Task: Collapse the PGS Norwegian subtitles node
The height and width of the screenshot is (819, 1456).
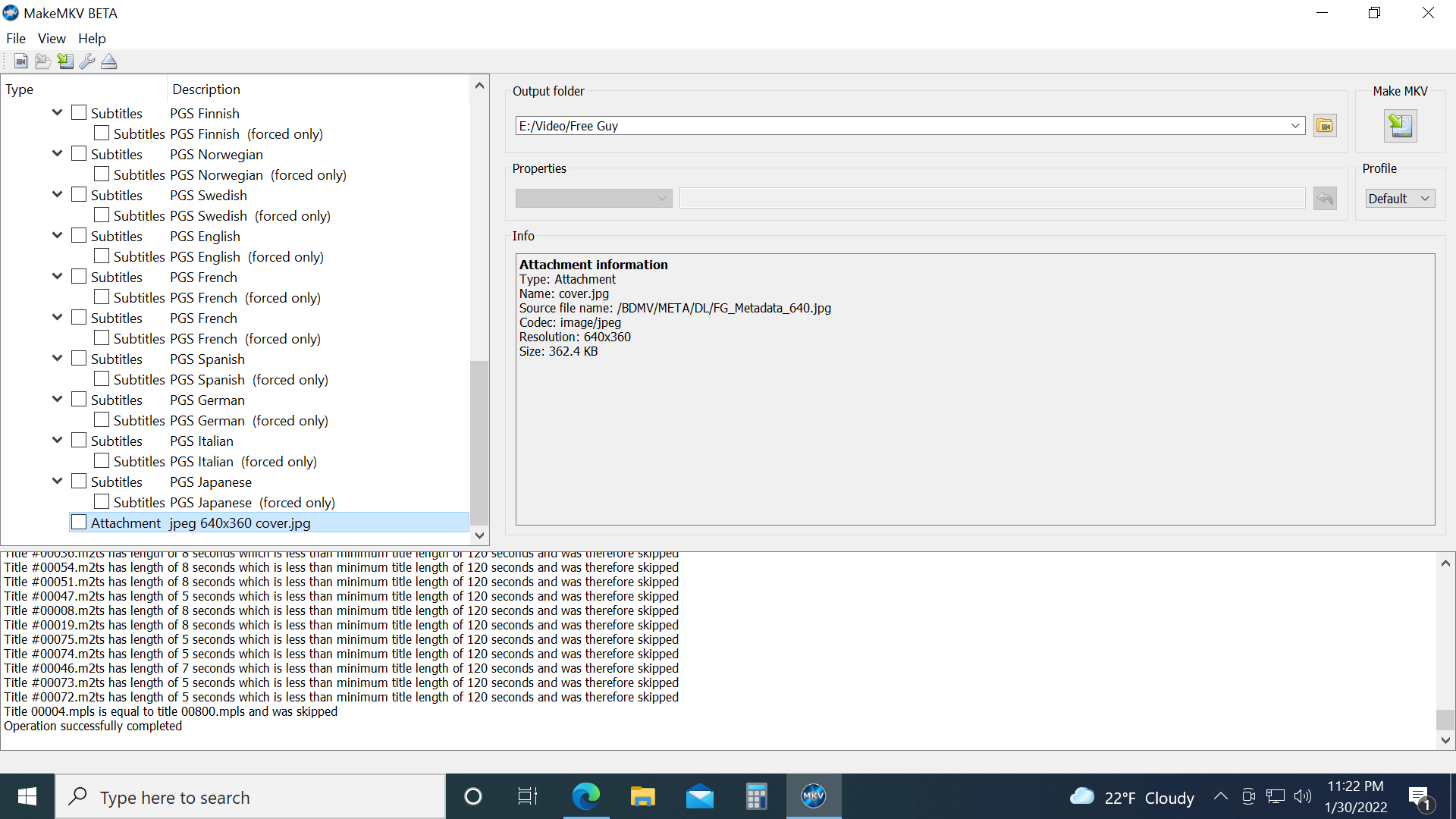Action: tap(57, 153)
